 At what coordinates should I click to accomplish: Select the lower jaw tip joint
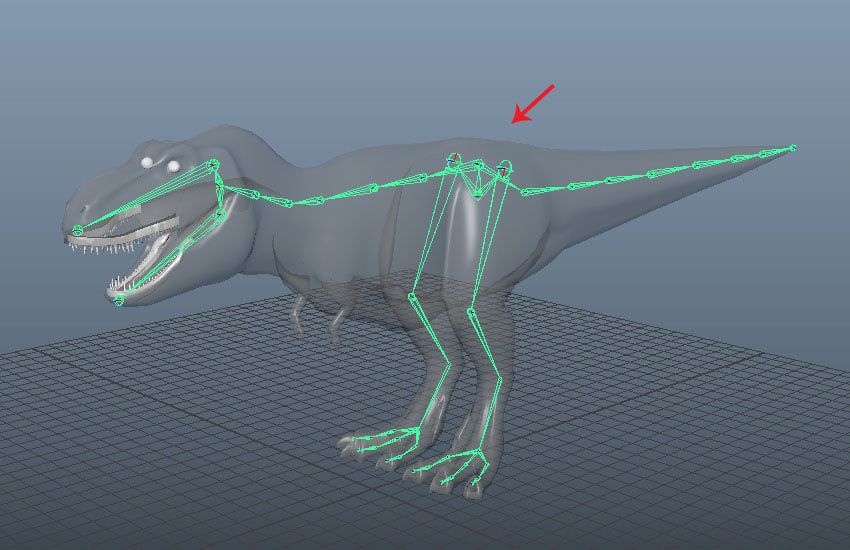119,299
